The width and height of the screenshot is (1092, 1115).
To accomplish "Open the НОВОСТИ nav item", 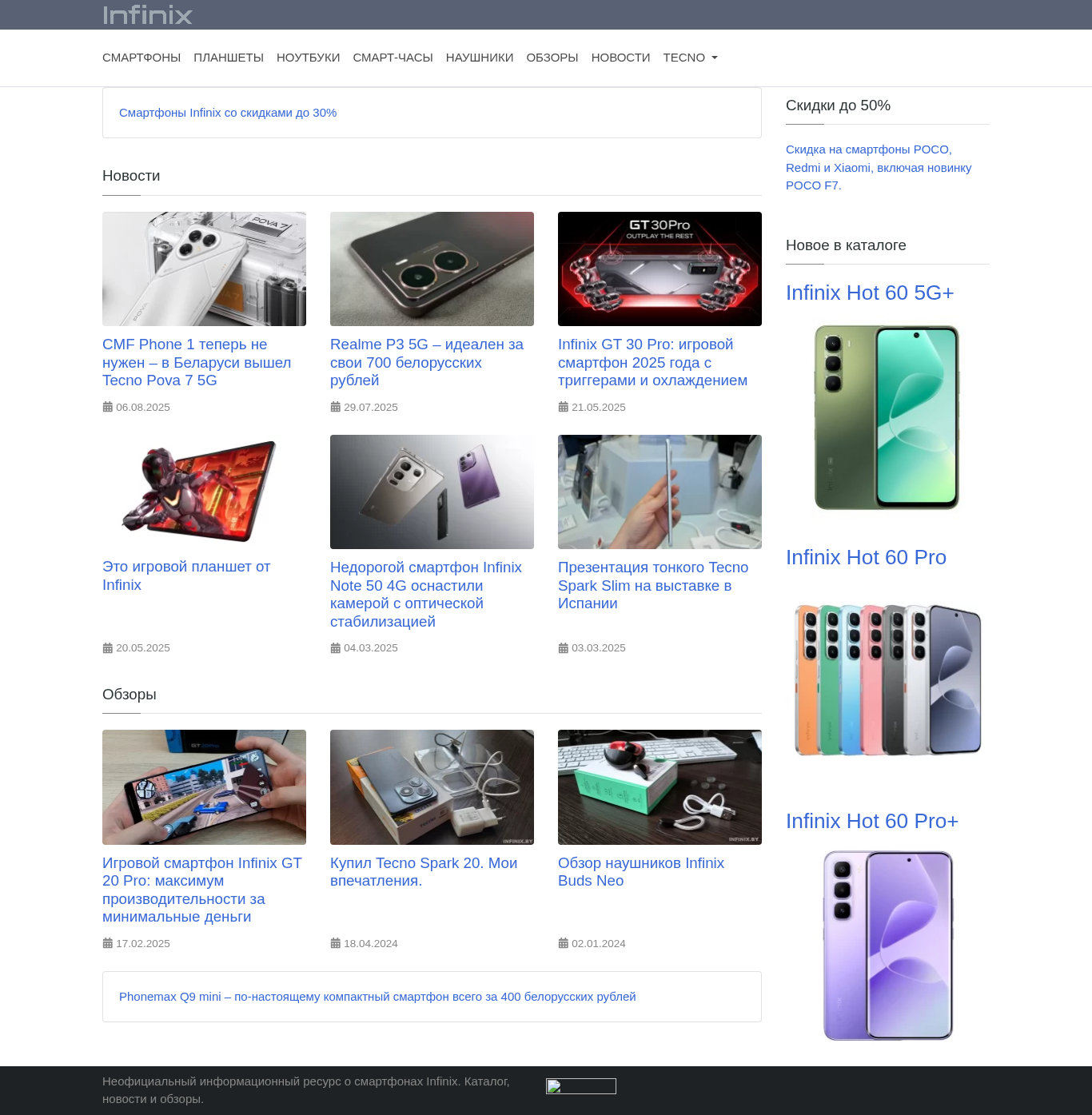I will click(621, 58).
